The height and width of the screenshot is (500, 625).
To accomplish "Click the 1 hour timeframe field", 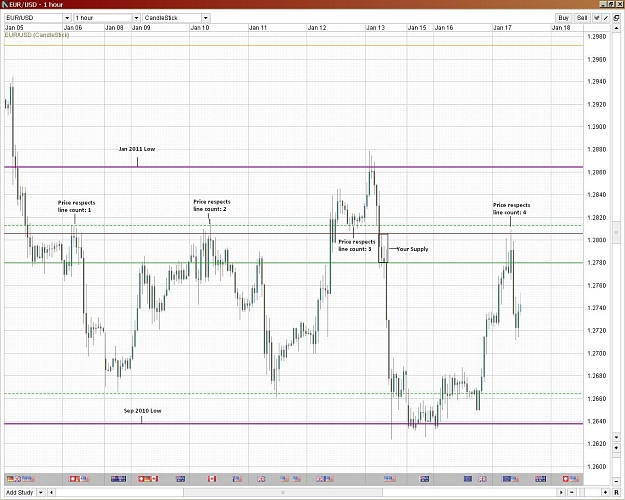I will 103,18.
